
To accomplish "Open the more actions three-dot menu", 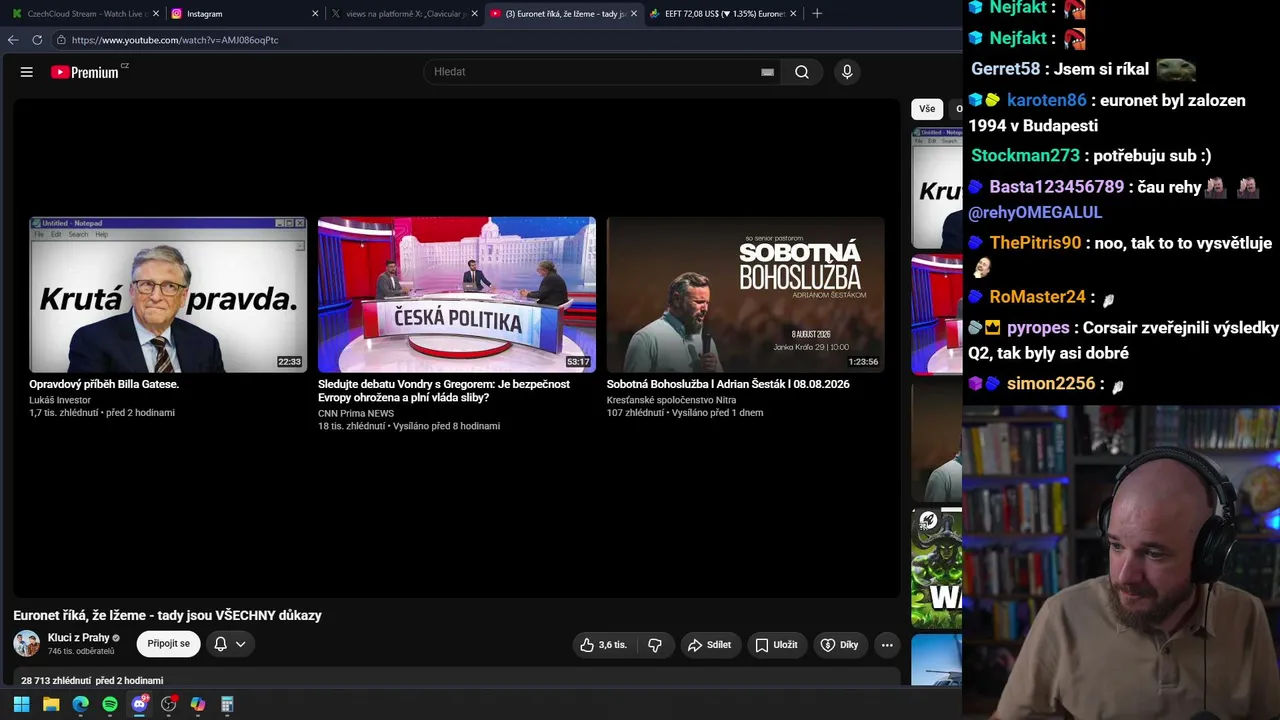I will pyautogui.click(x=887, y=645).
